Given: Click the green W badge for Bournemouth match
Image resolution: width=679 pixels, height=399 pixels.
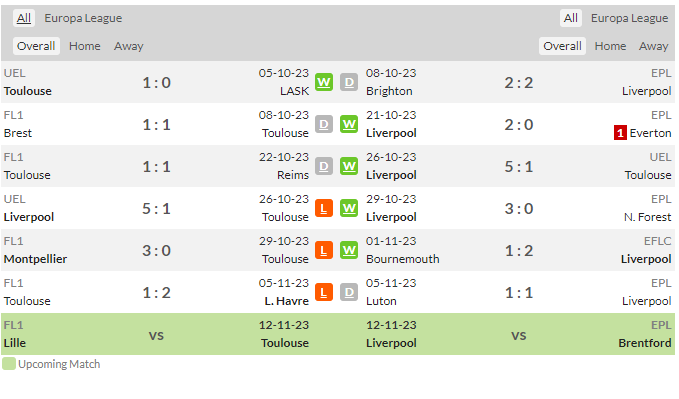Looking at the screenshot, I should (x=349, y=250).
